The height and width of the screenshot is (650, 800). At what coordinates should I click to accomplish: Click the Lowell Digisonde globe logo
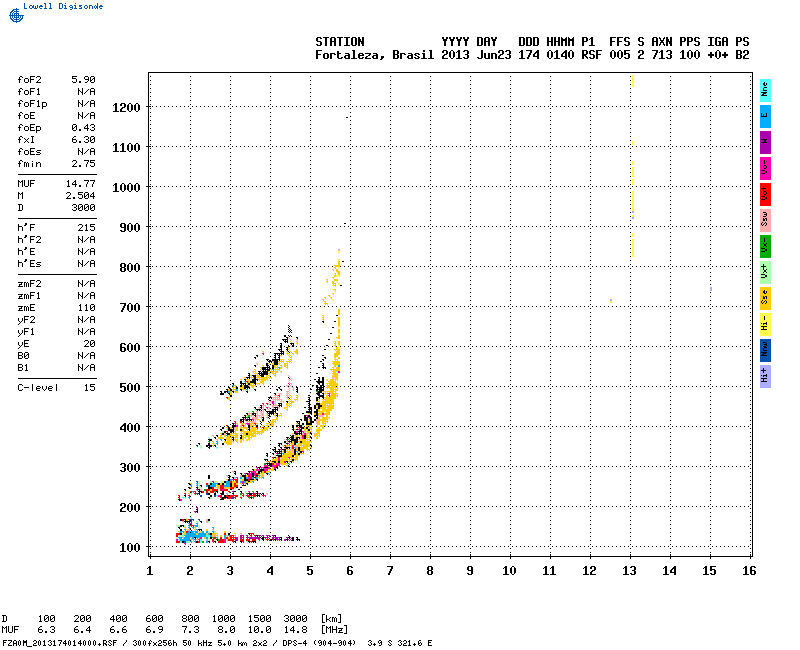pos(16,16)
